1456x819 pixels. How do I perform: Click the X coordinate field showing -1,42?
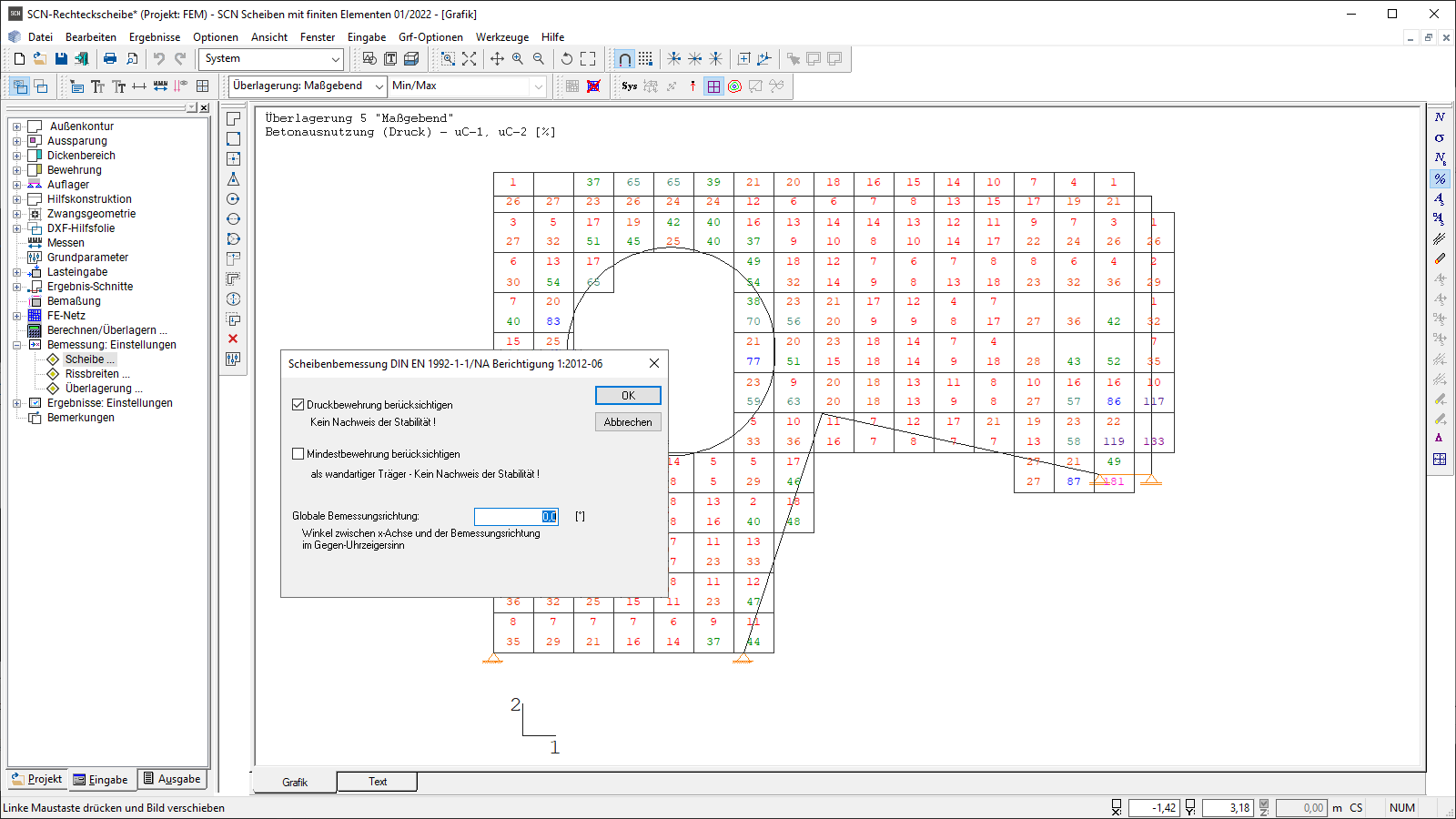tap(1154, 808)
